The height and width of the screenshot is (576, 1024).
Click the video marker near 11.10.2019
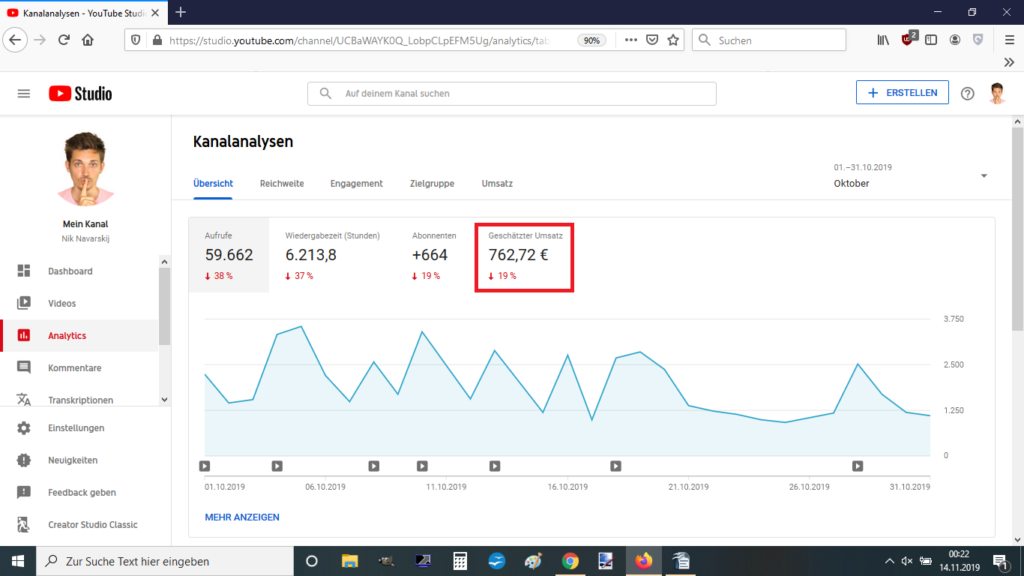(422, 466)
